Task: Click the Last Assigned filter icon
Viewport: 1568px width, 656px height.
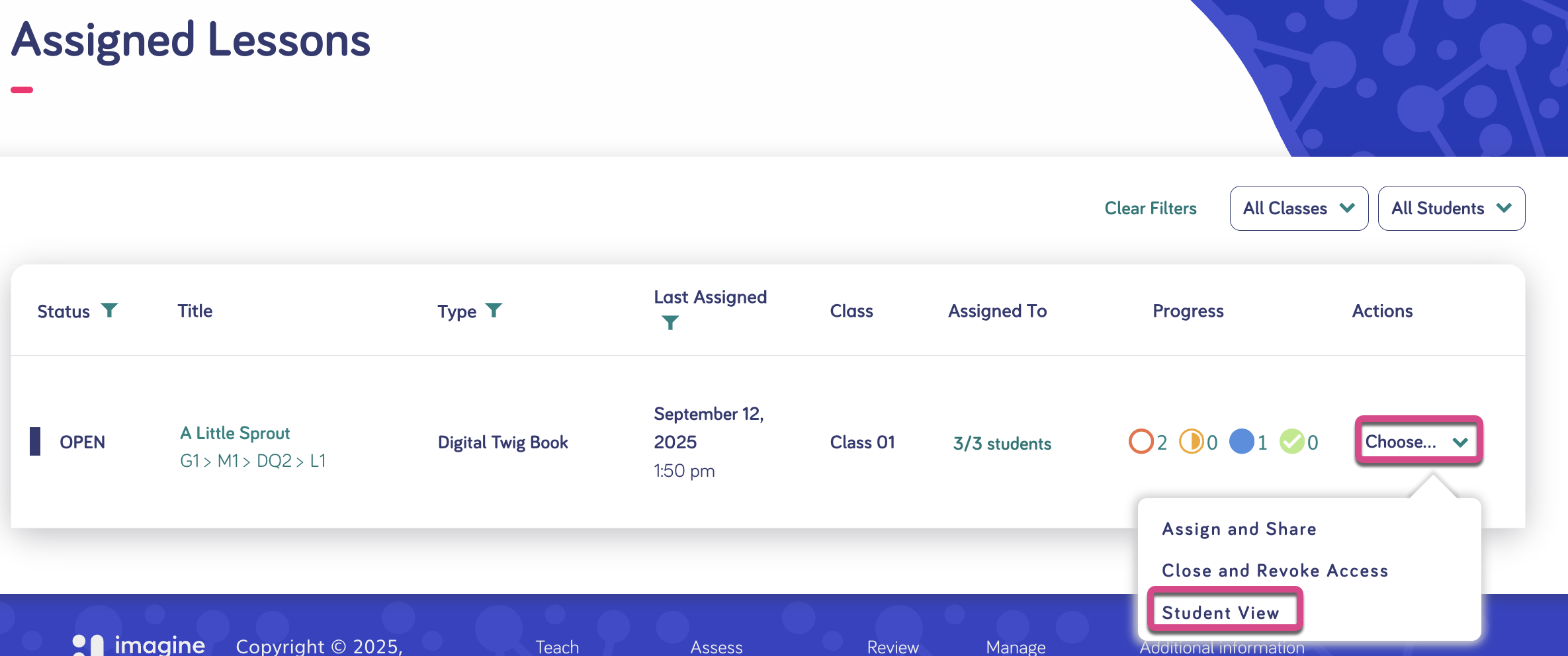Action: pyautogui.click(x=670, y=323)
